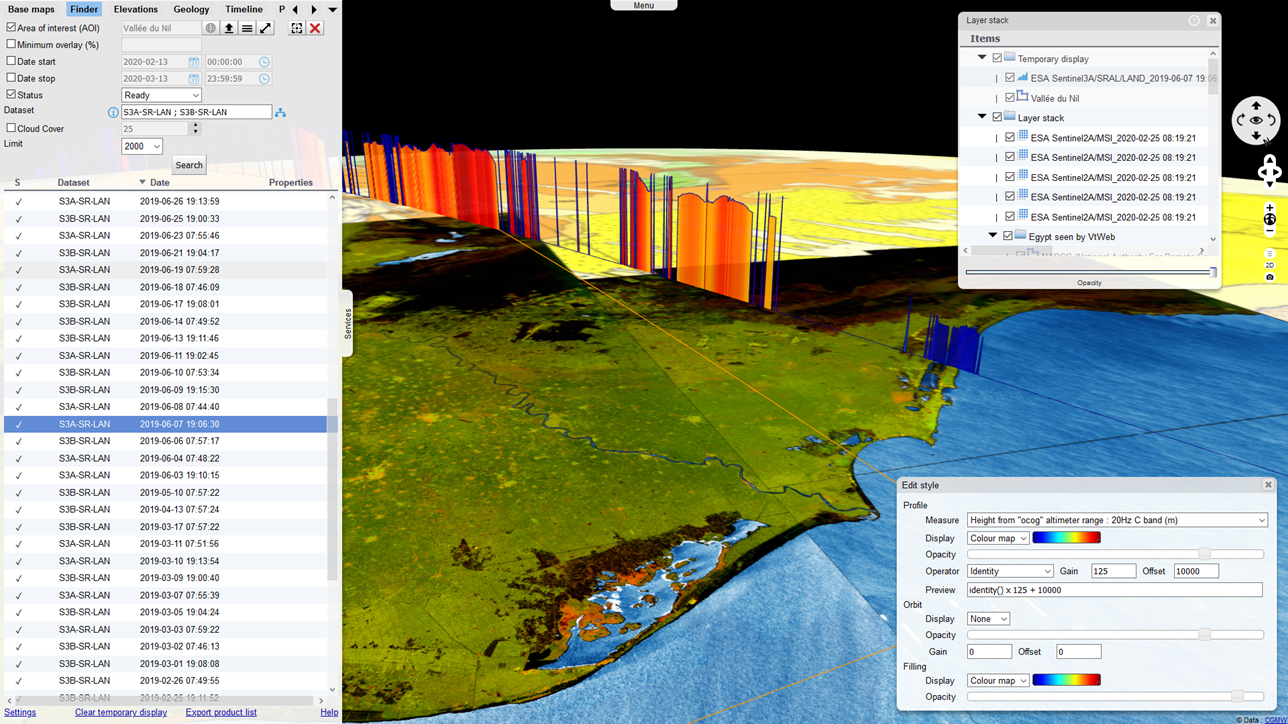Click the blue dataset info icon
Viewport: 1288px width, 724px height.
click(x=113, y=113)
